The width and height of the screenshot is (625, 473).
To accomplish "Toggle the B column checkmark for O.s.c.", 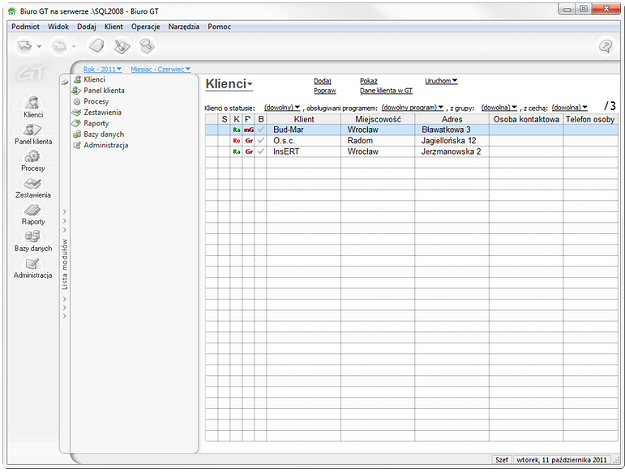I will pos(260,141).
